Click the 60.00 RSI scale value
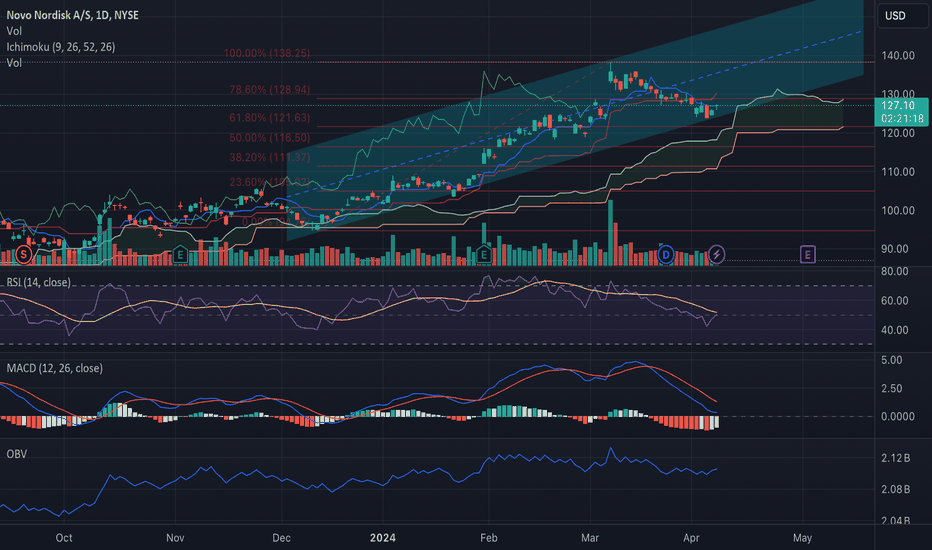This screenshot has width=932, height=550. click(895, 300)
